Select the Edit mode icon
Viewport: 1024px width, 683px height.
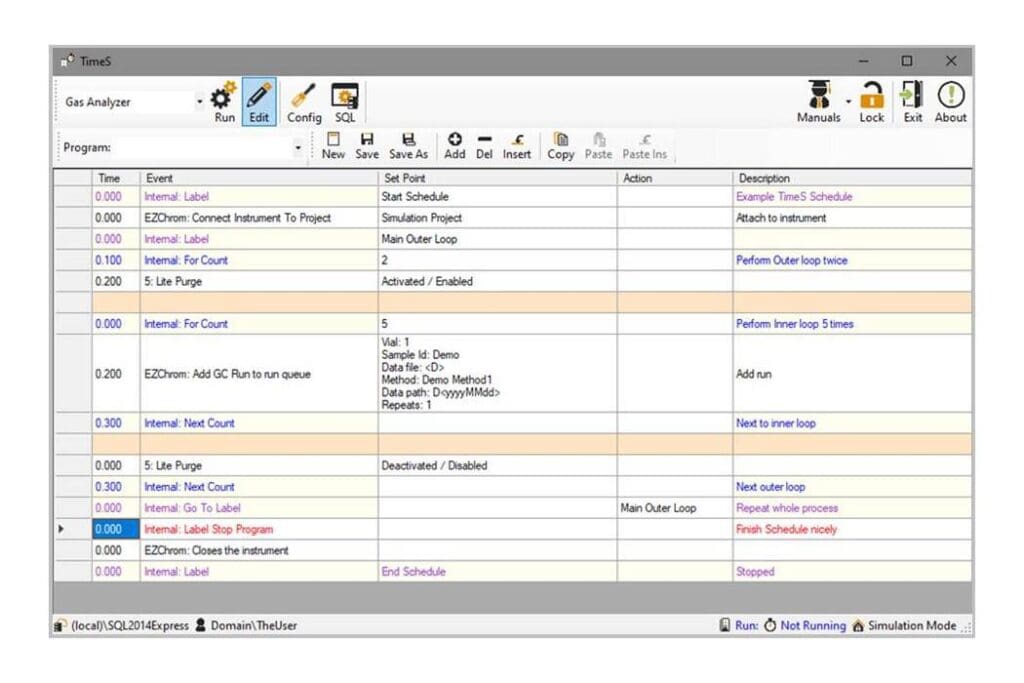[259, 99]
